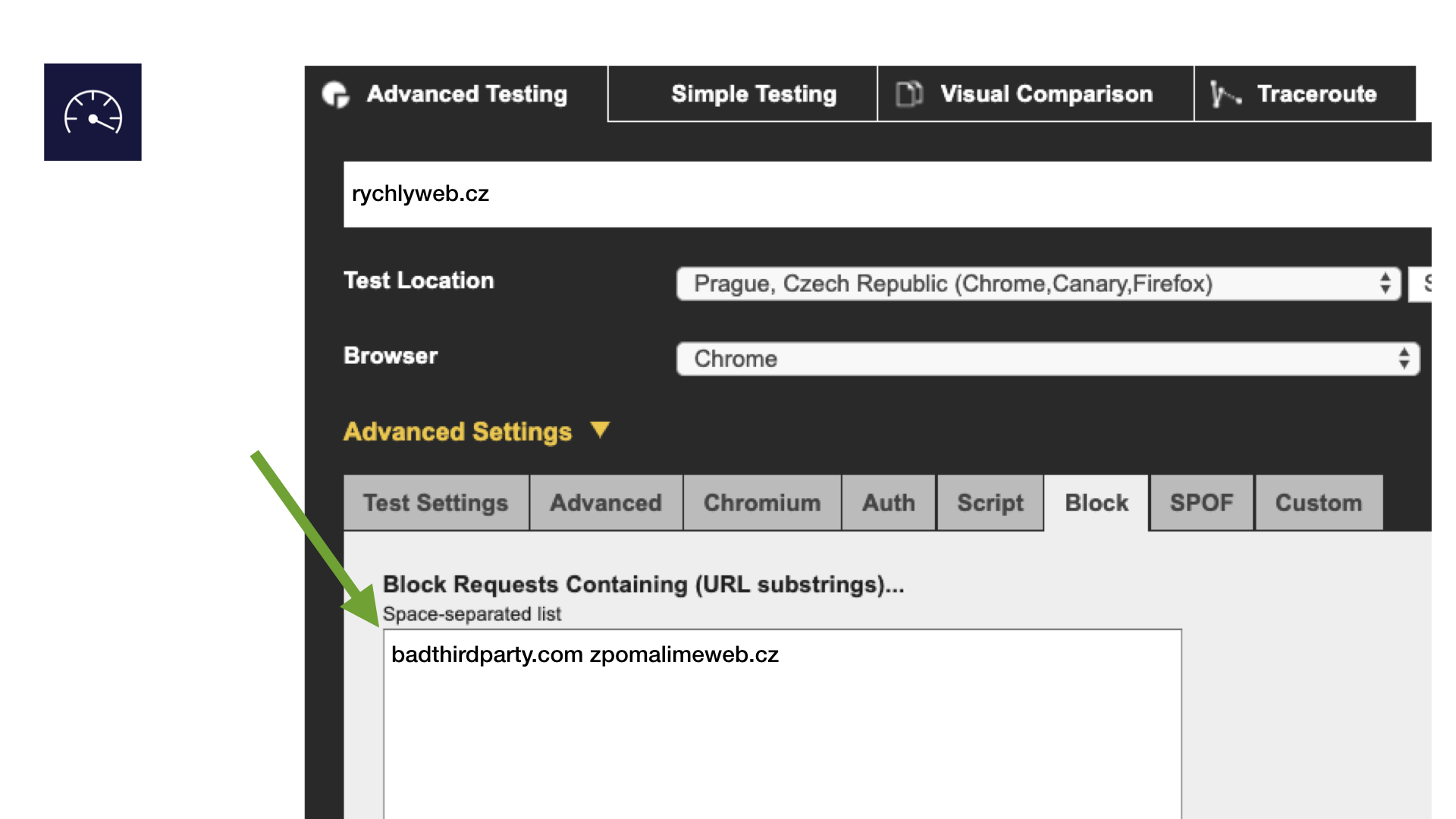This screenshot has width=1456, height=819.
Task: Open the Chromium settings tab
Action: point(761,503)
